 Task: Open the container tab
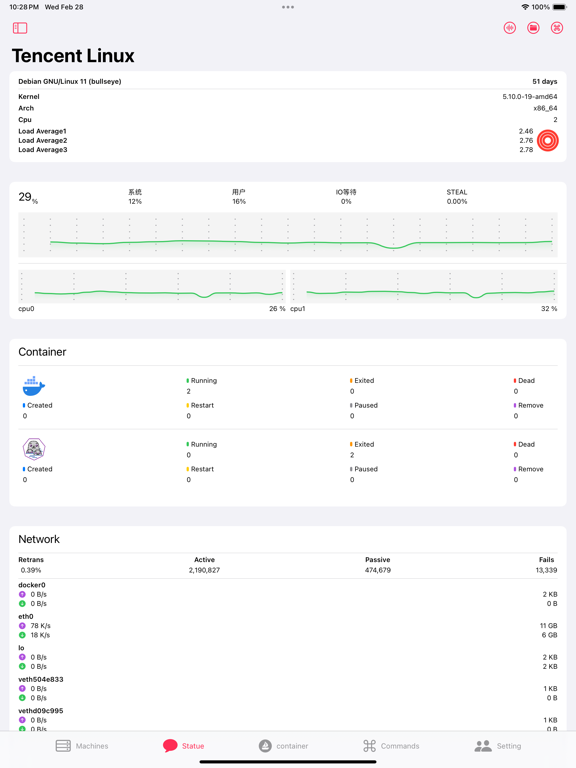[284, 746]
